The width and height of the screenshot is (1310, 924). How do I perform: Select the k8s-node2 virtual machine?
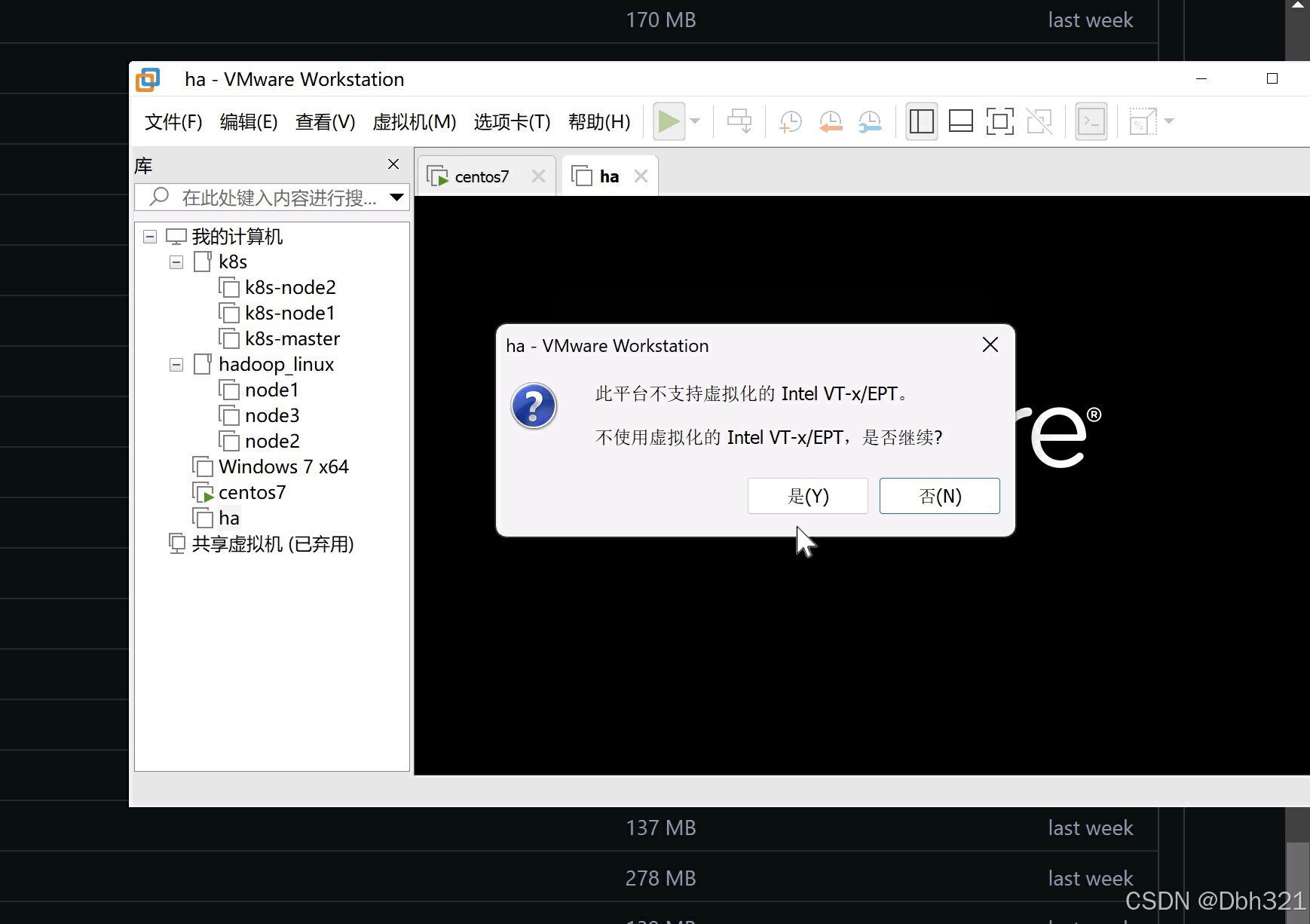(x=290, y=288)
